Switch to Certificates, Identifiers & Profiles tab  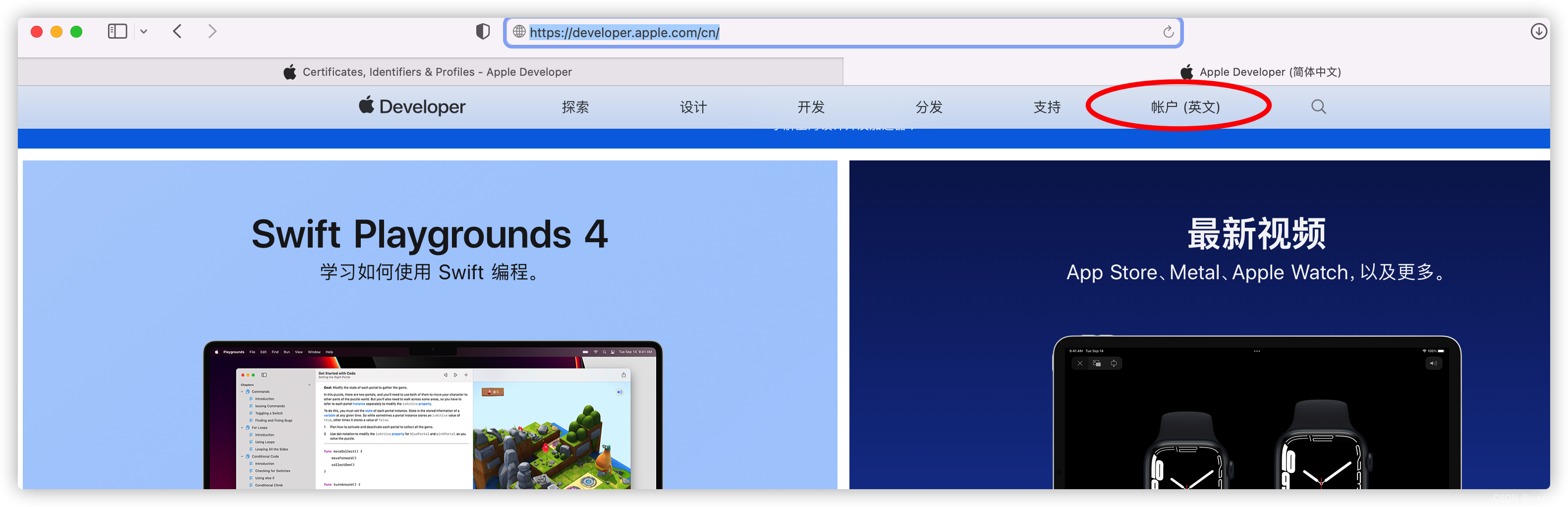click(x=430, y=72)
